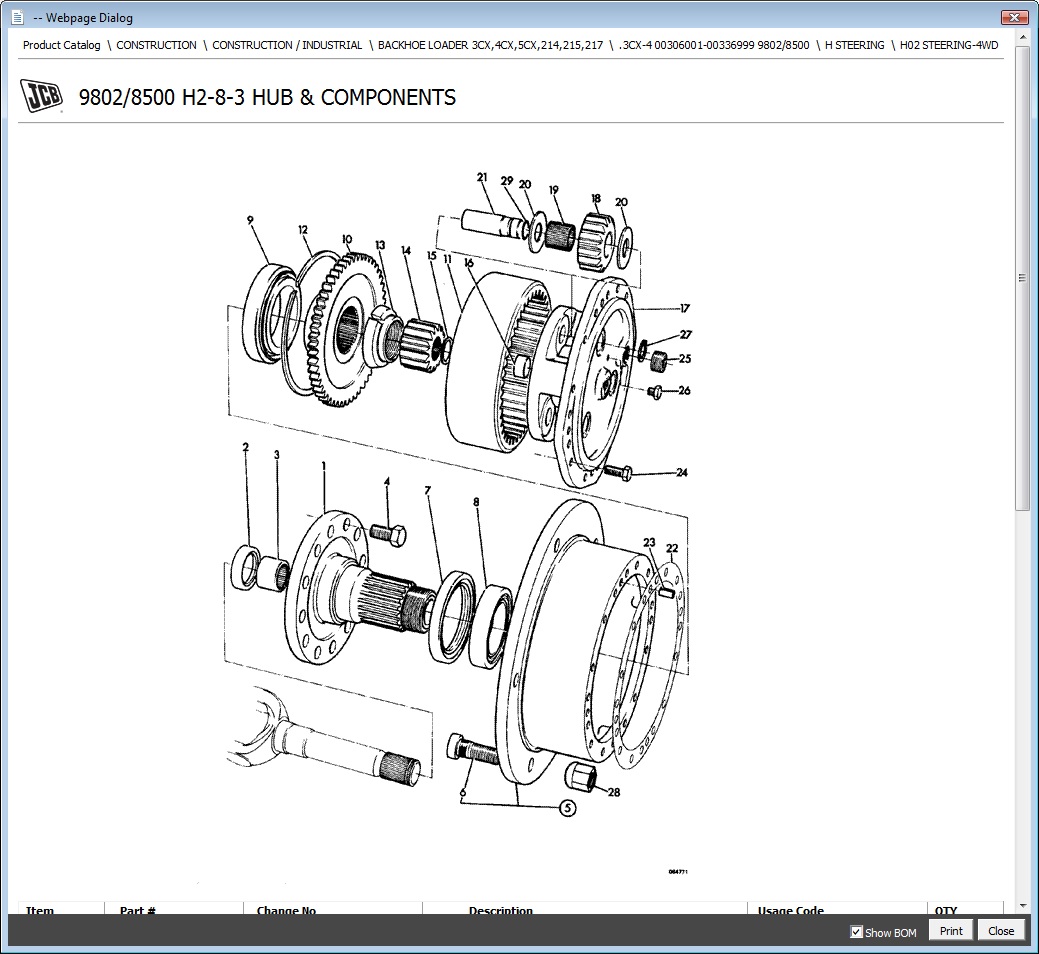Select callout number 21 in diagram
The image size is (1039, 954).
[482, 177]
